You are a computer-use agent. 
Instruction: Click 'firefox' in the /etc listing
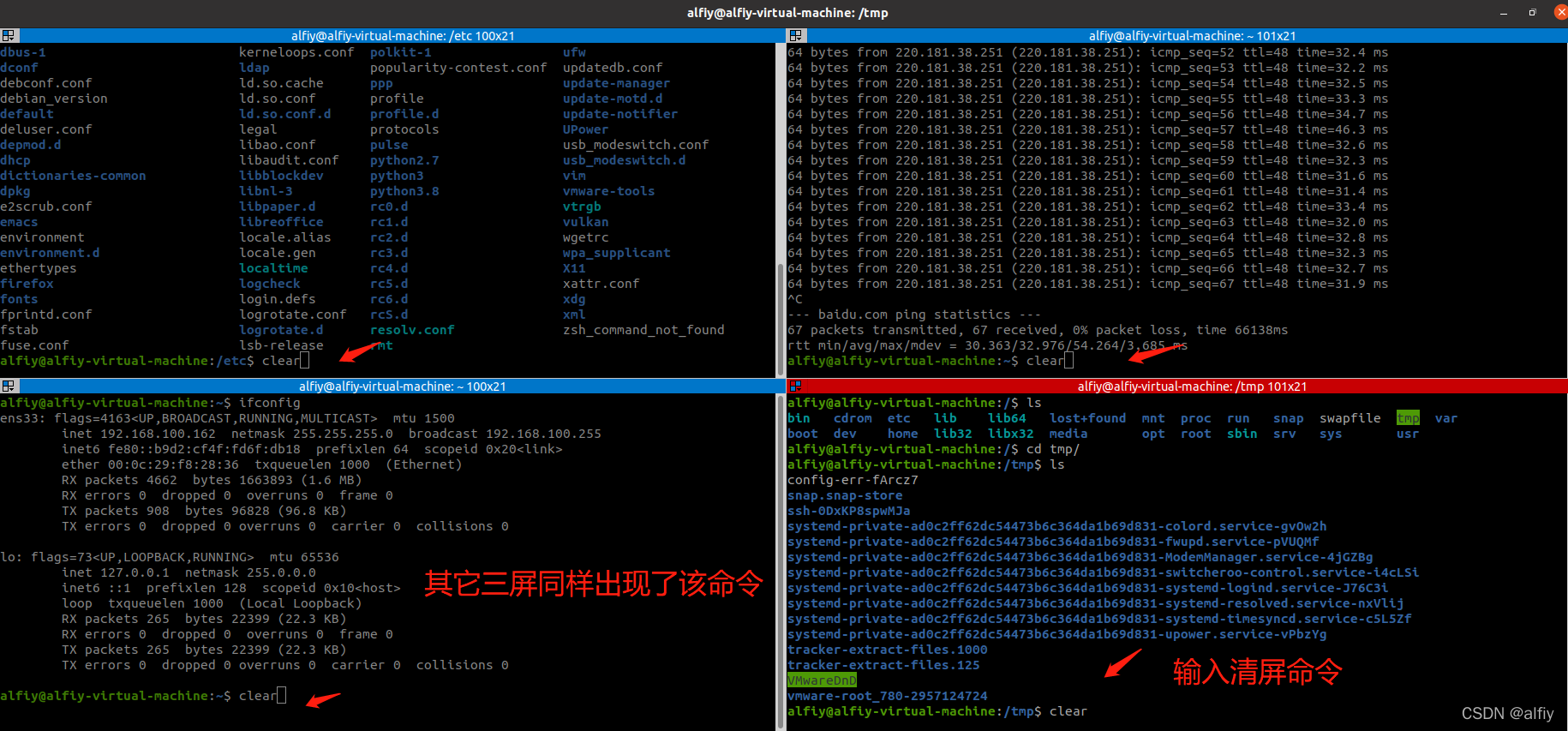coord(27,284)
